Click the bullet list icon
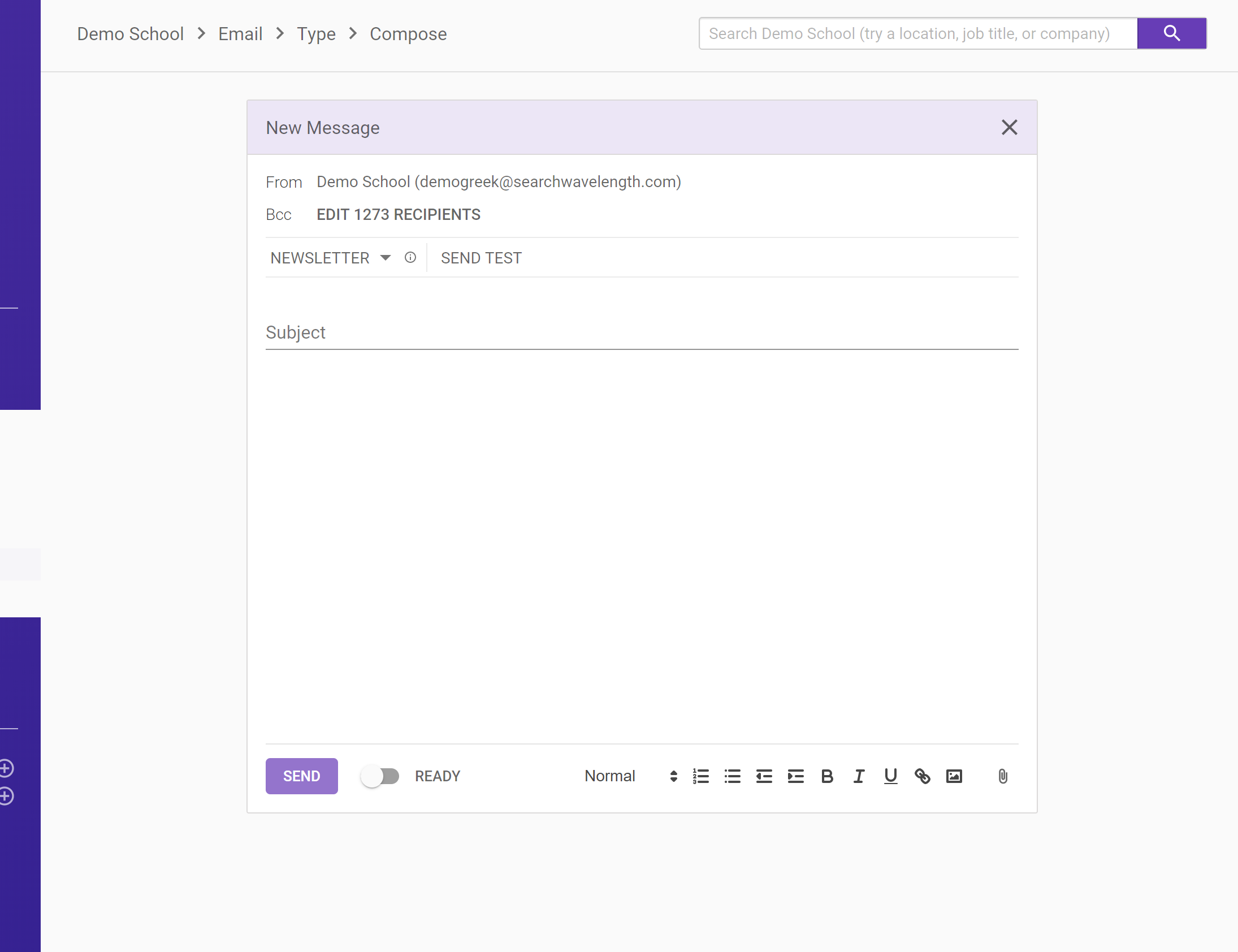This screenshot has height=952, width=1238. click(x=733, y=776)
